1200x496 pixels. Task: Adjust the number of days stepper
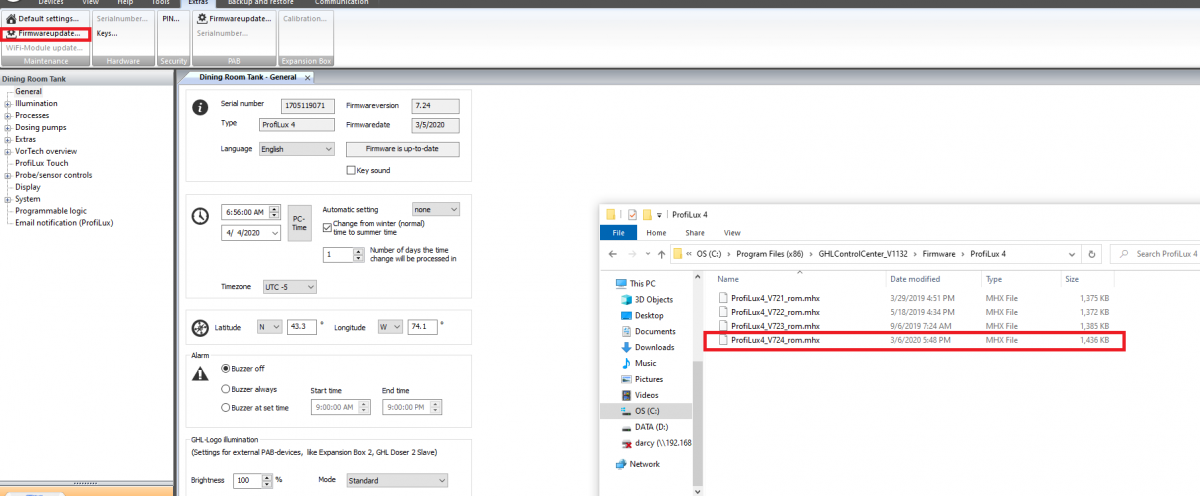pos(358,254)
